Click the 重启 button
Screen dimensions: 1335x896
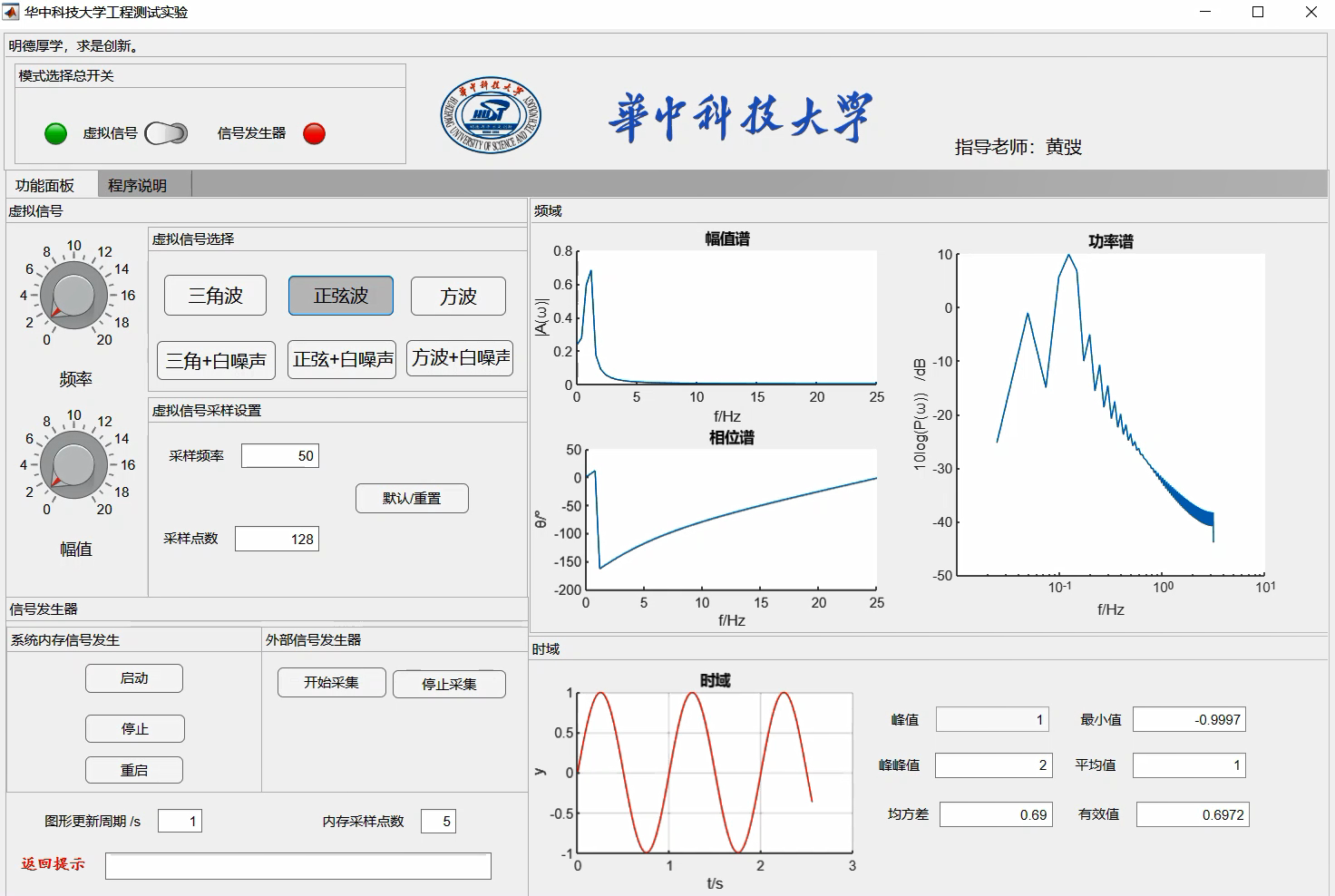point(134,770)
